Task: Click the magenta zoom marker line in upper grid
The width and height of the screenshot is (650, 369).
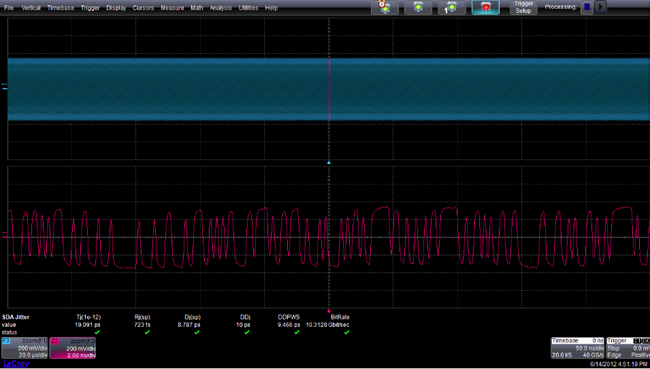Action: click(x=330, y=89)
